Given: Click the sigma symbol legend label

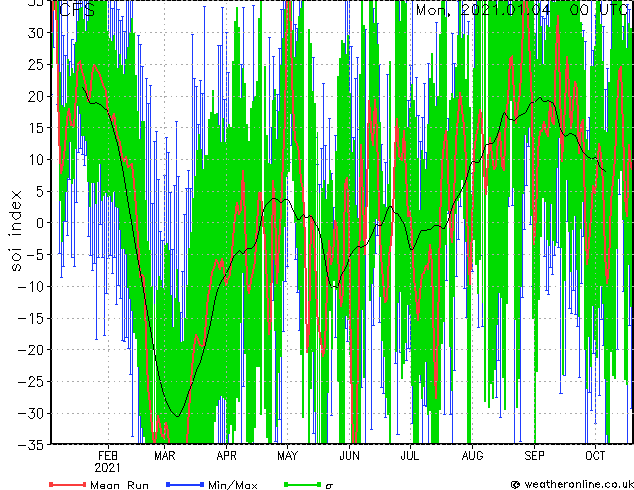Looking at the screenshot, I should 330,486.
